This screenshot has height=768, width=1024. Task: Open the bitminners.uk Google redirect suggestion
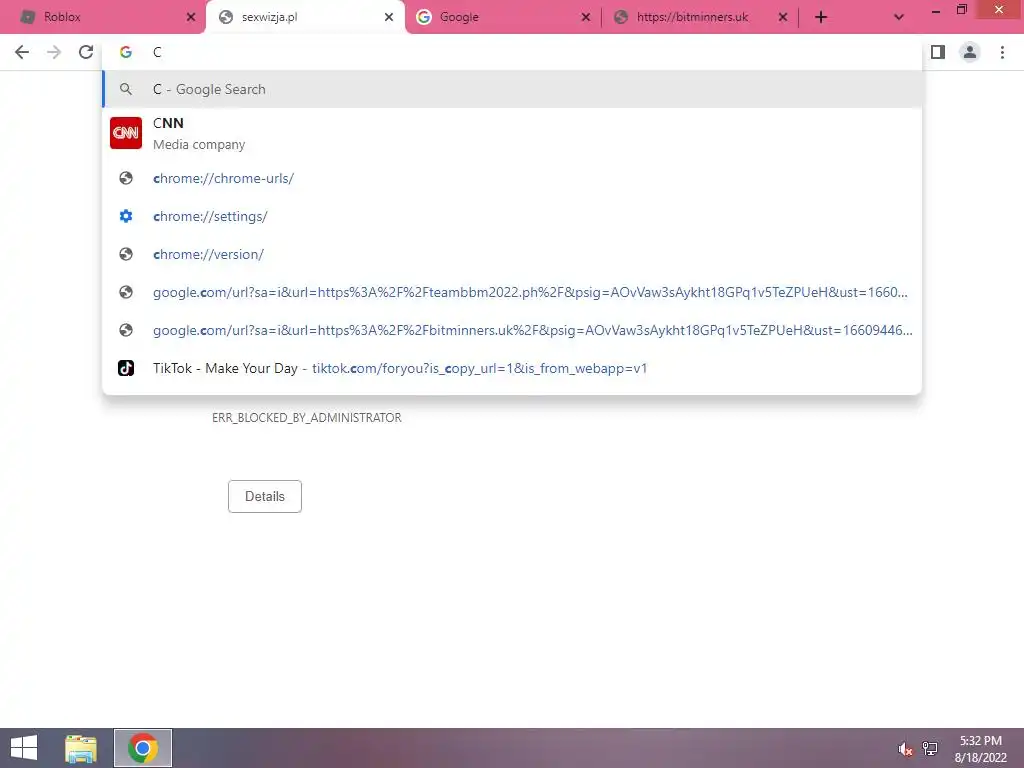tap(513, 330)
